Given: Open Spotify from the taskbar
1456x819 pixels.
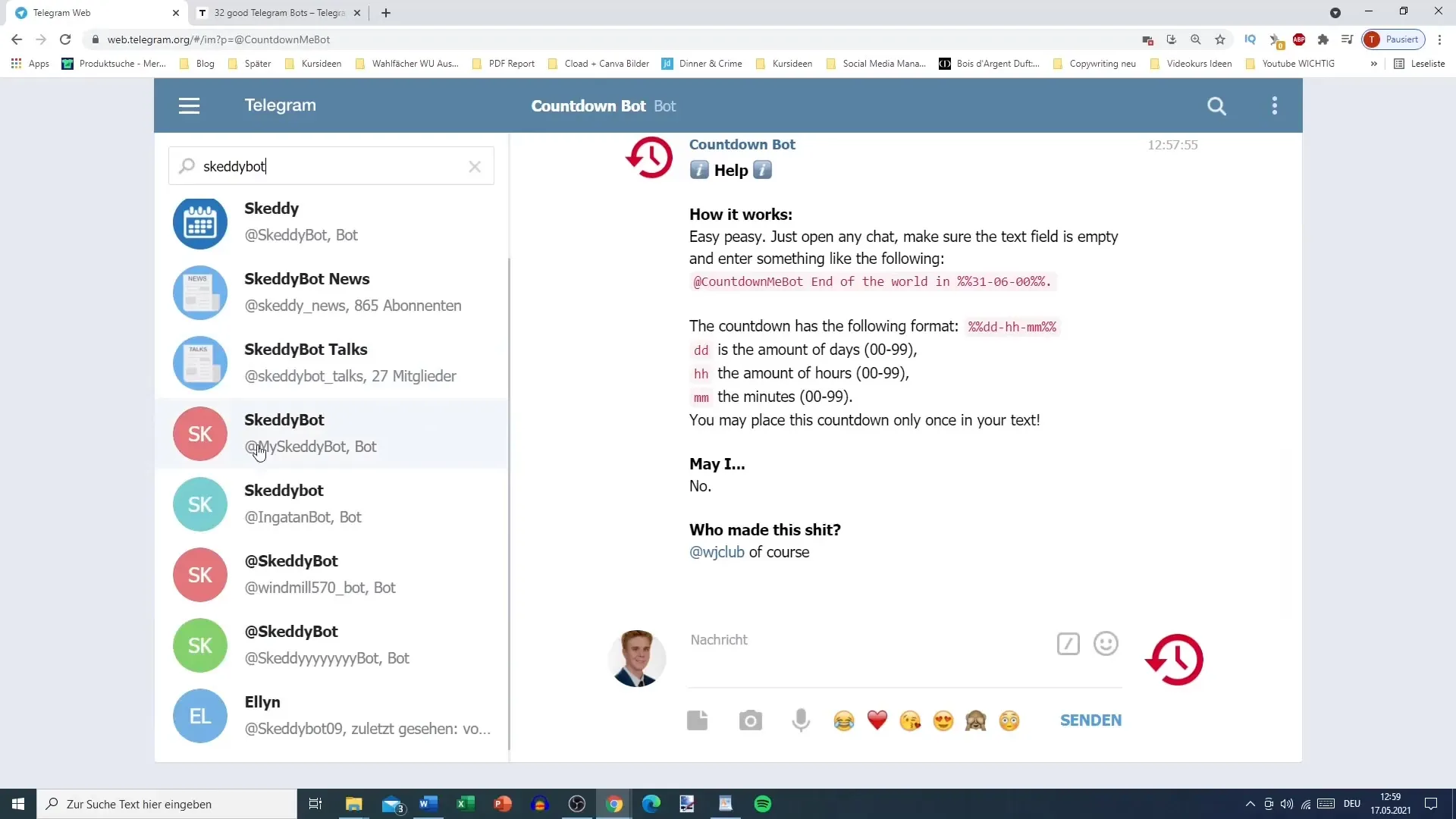Looking at the screenshot, I should (x=763, y=804).
